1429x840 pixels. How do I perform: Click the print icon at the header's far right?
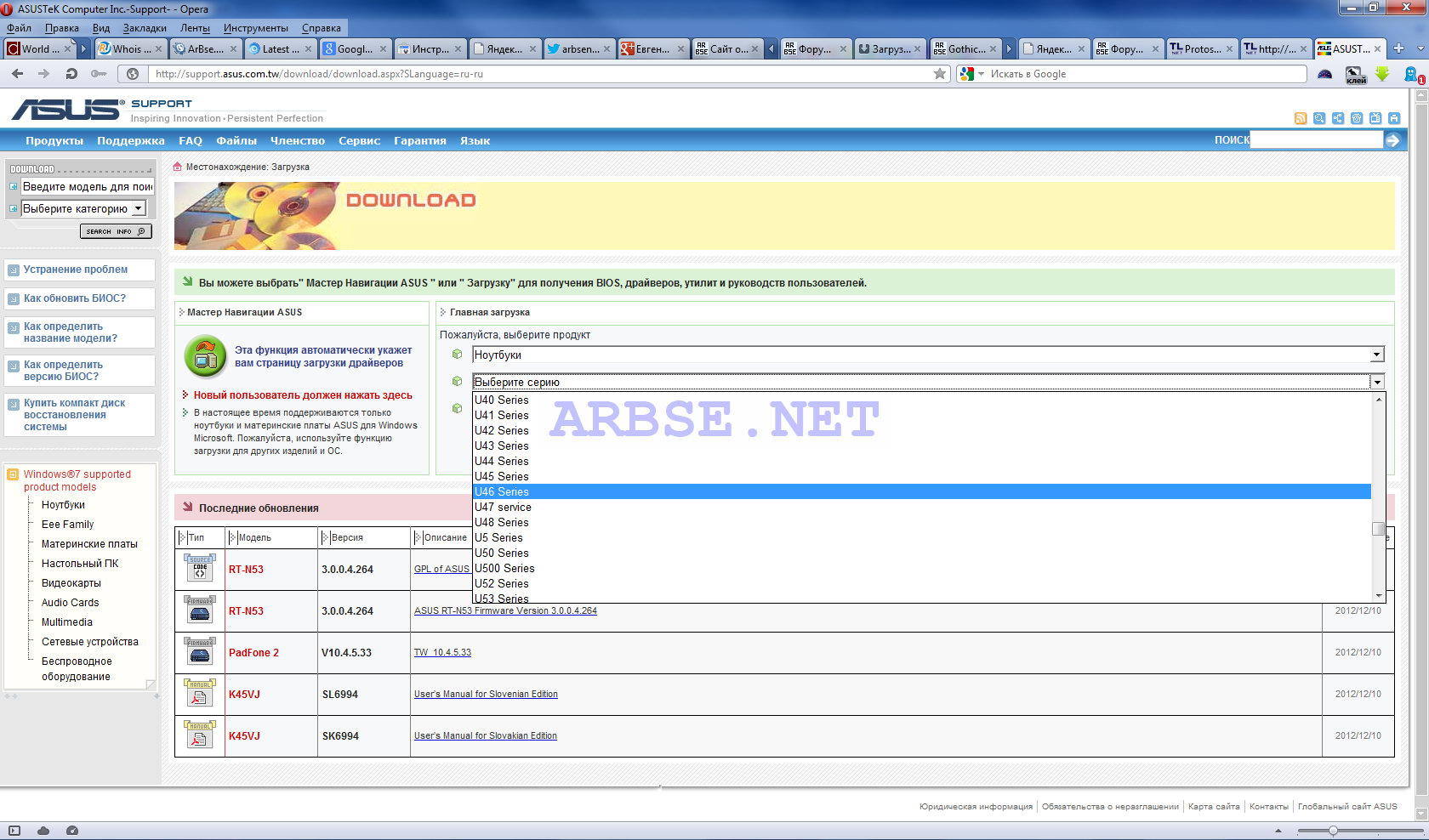(x=1394, y=118)
